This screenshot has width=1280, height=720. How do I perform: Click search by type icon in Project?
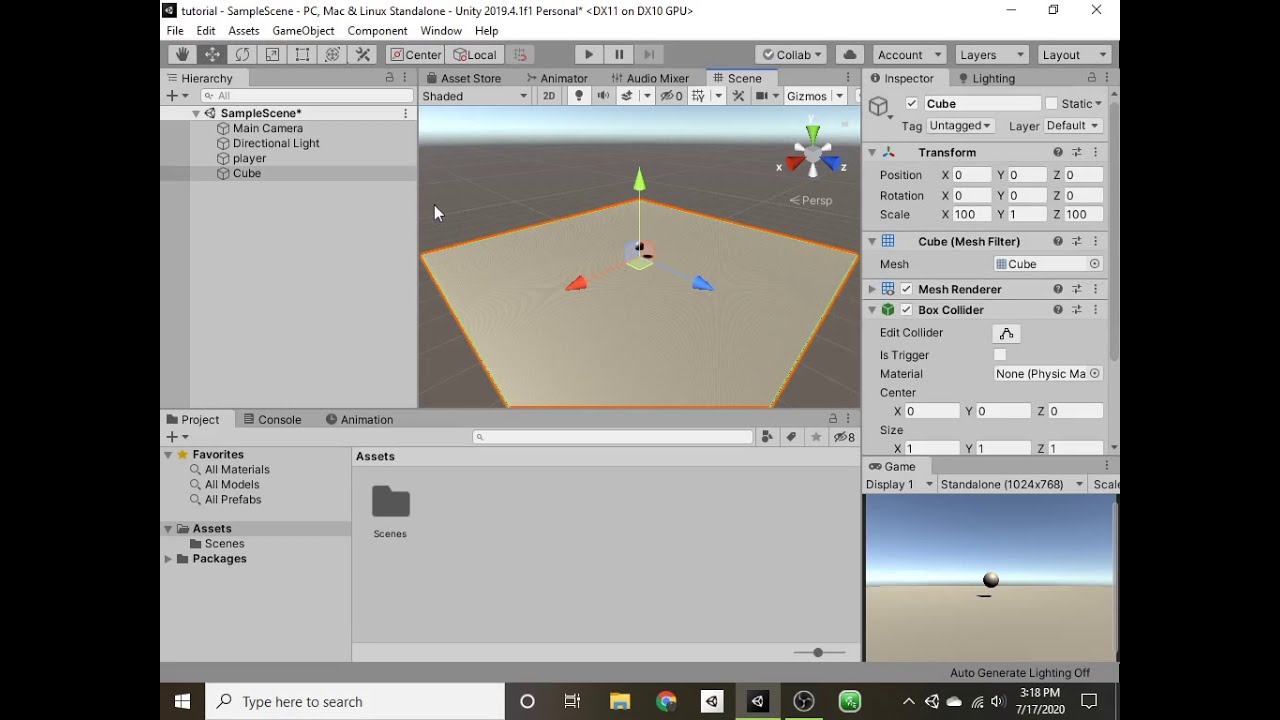point(767,437)
